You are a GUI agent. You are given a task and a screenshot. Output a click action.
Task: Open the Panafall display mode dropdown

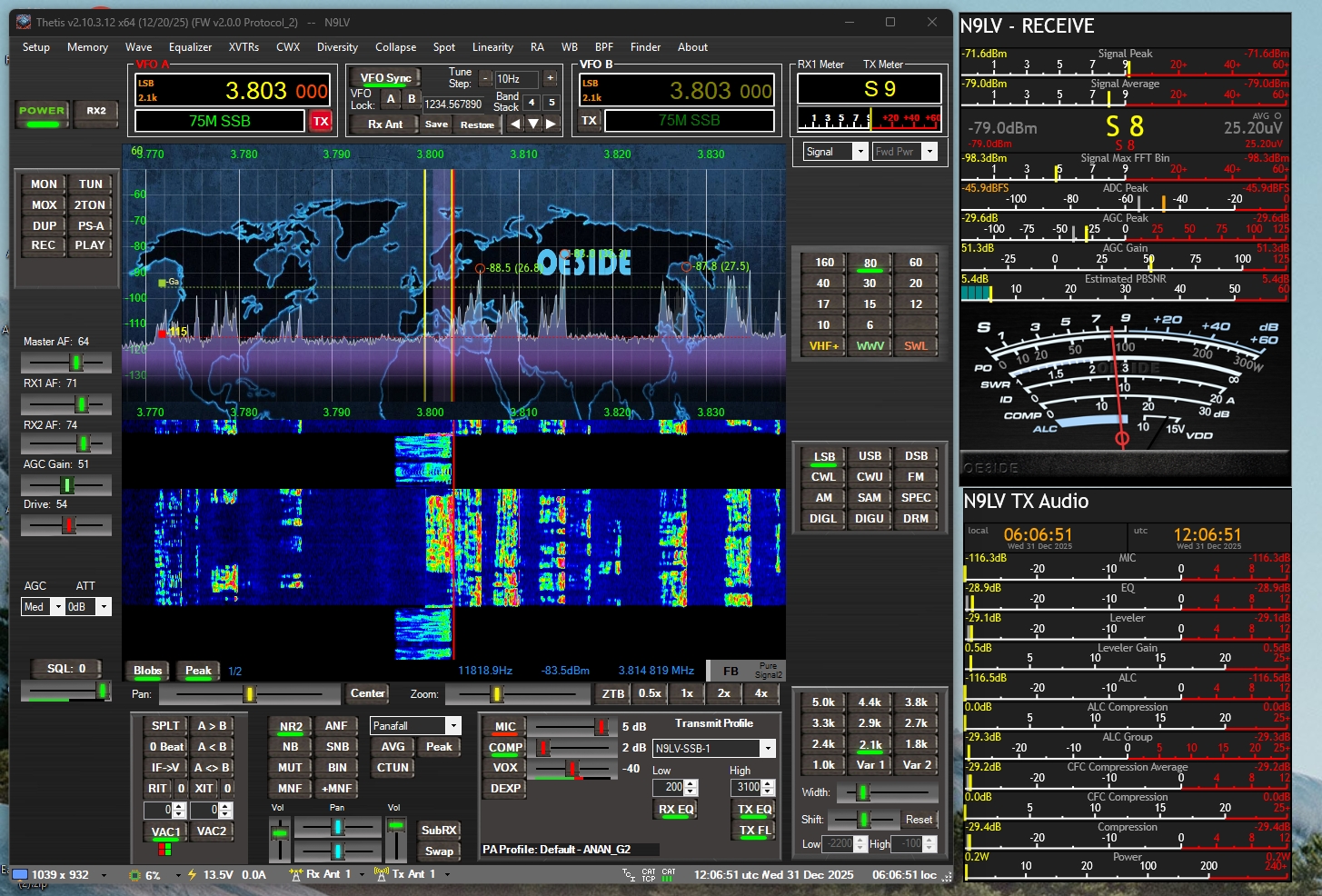click(452, 726)
